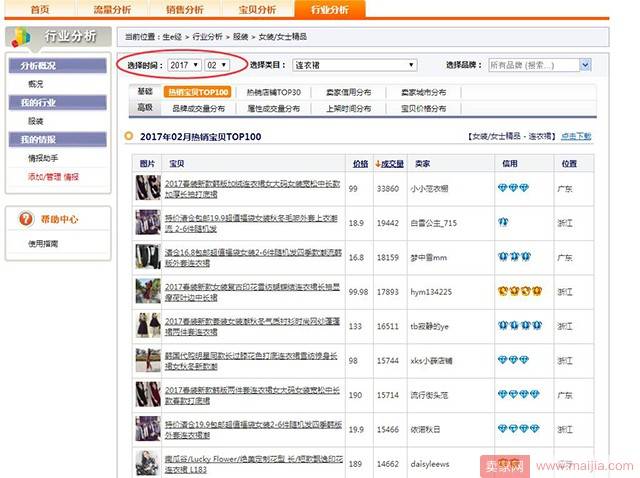Click the sales volume value 33860
This screenshot has width=640, height=478.
tap(388, 189)
